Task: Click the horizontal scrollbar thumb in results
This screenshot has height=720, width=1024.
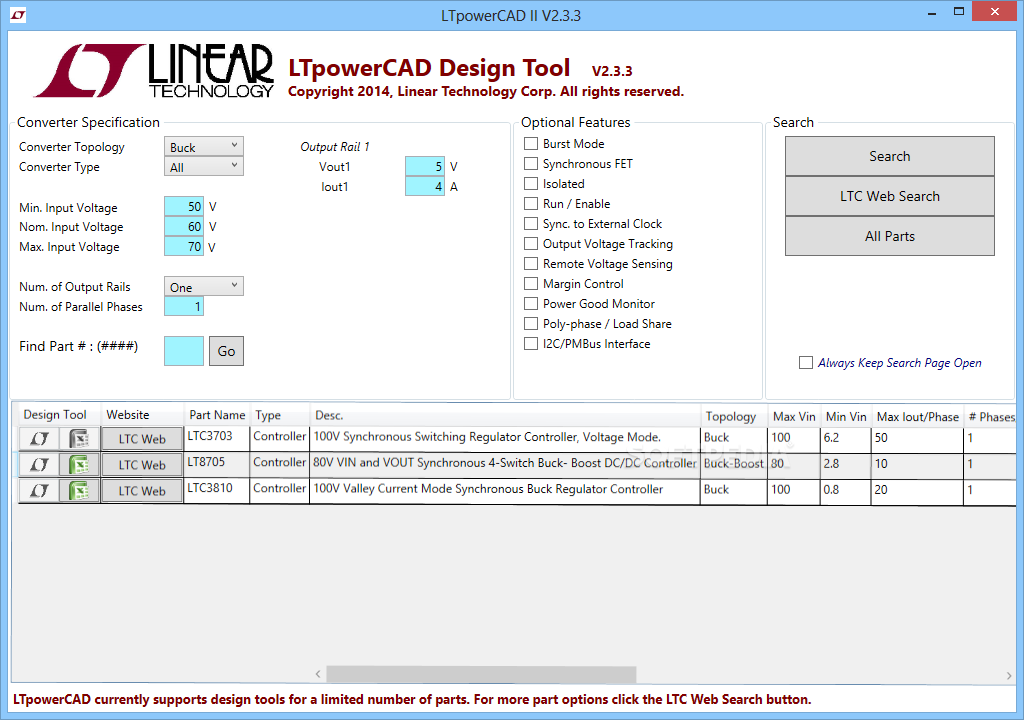Action: 481,674
